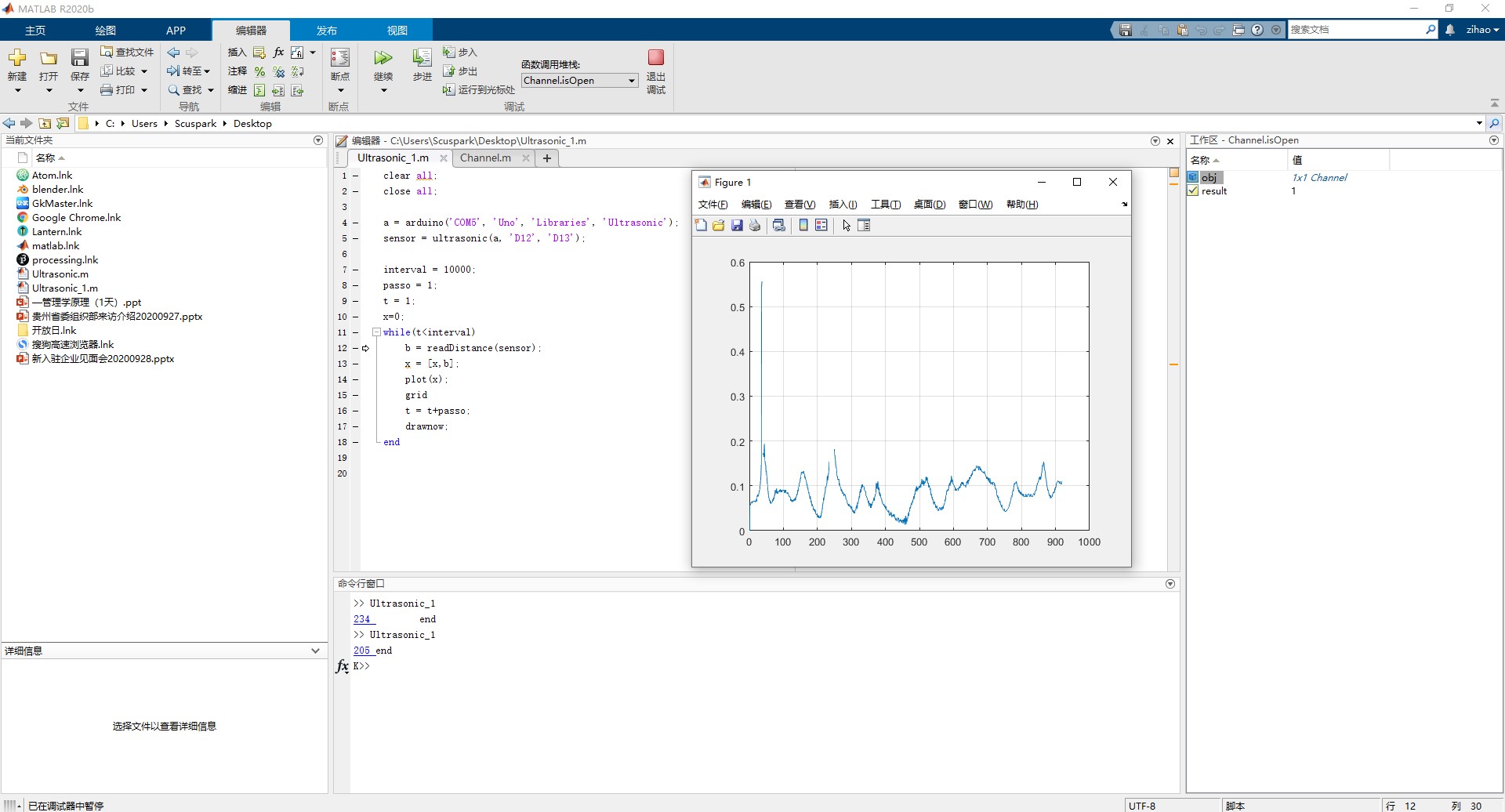
Task: Click the Insert Colorbar icon in Figure 1
Action: click(x=803, y=225)
